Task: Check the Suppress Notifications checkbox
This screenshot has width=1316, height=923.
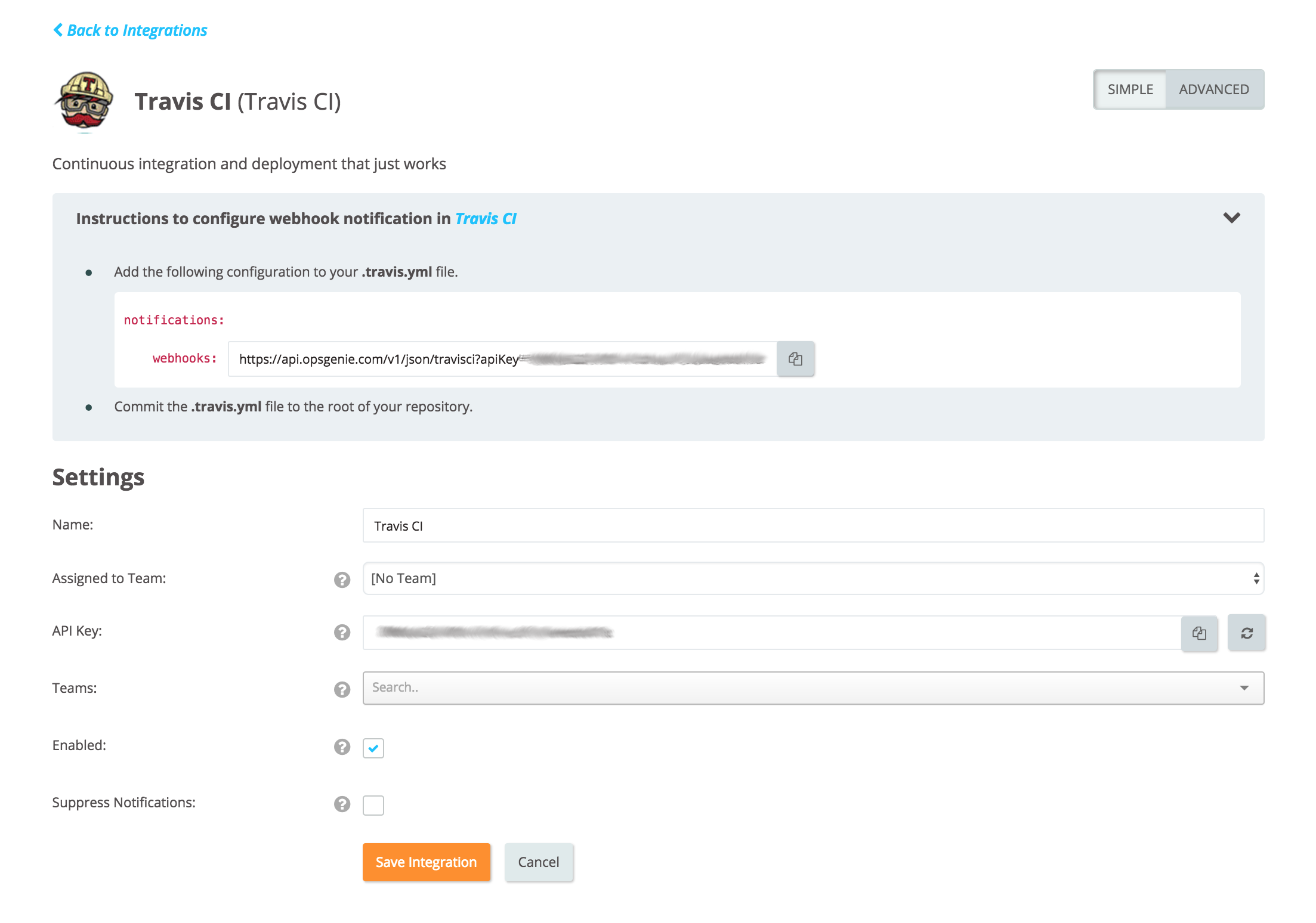Action: [x=373, y=805]
